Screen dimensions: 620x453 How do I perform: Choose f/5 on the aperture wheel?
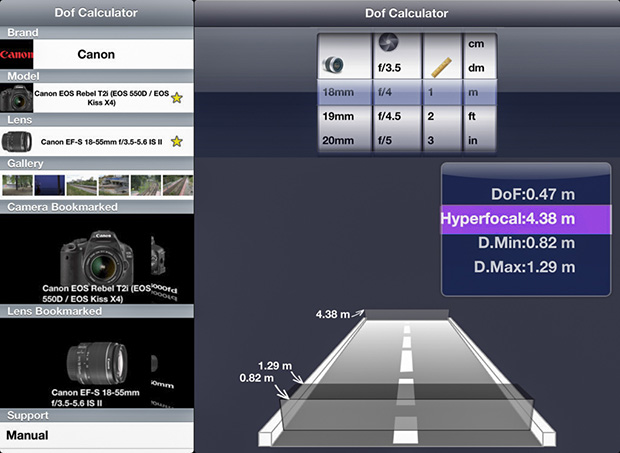(385, 140)
